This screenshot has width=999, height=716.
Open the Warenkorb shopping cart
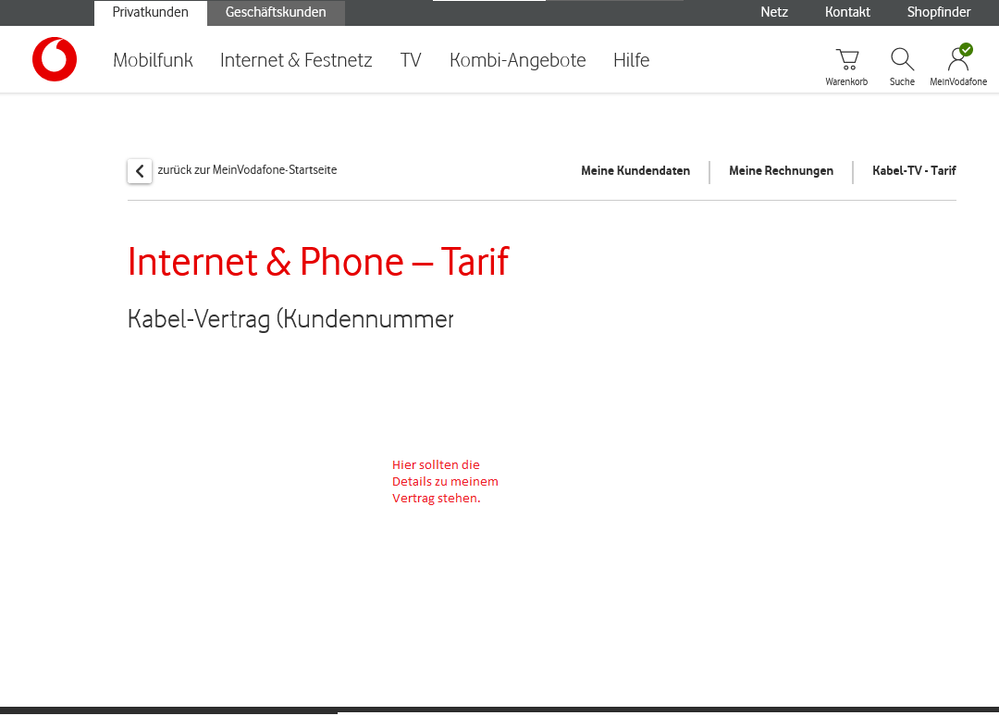pos(847,66)
